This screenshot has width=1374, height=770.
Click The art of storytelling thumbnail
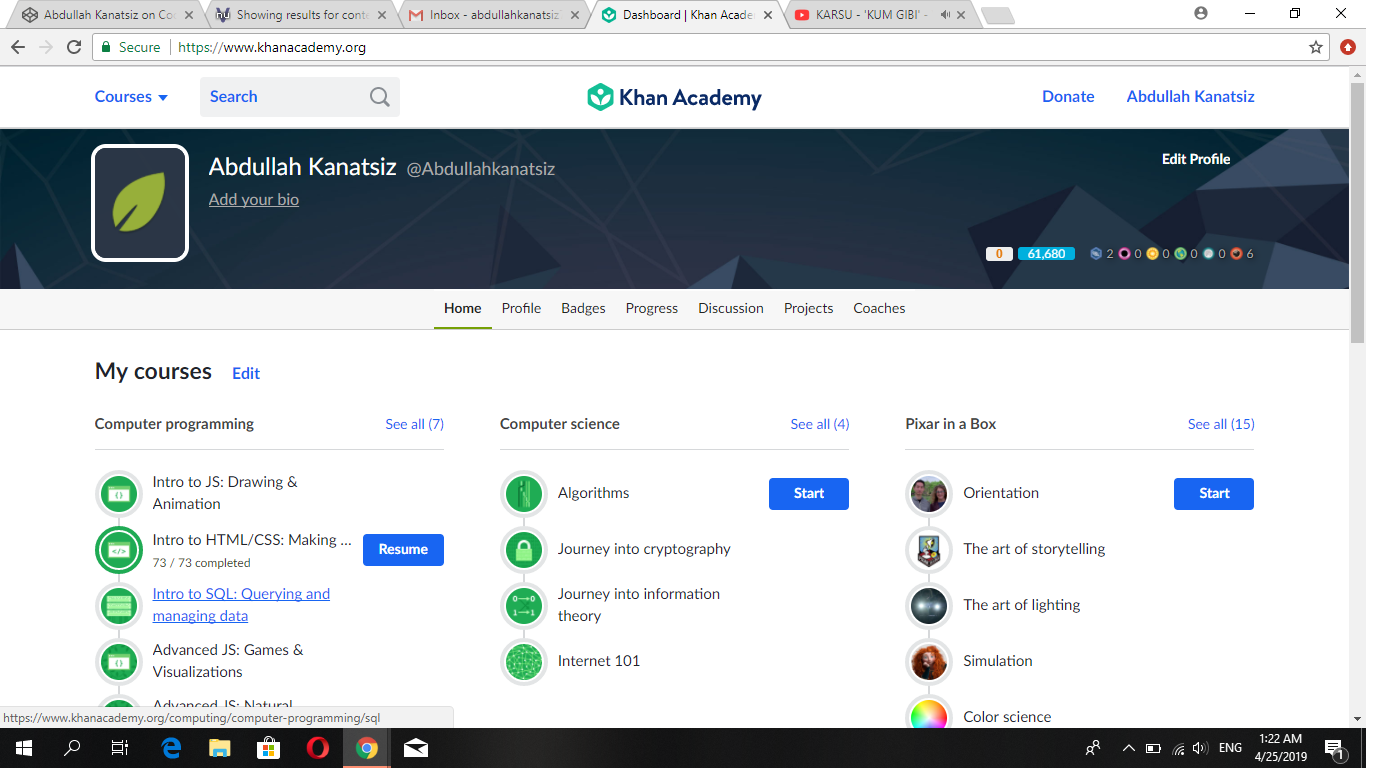click(929, 549)
